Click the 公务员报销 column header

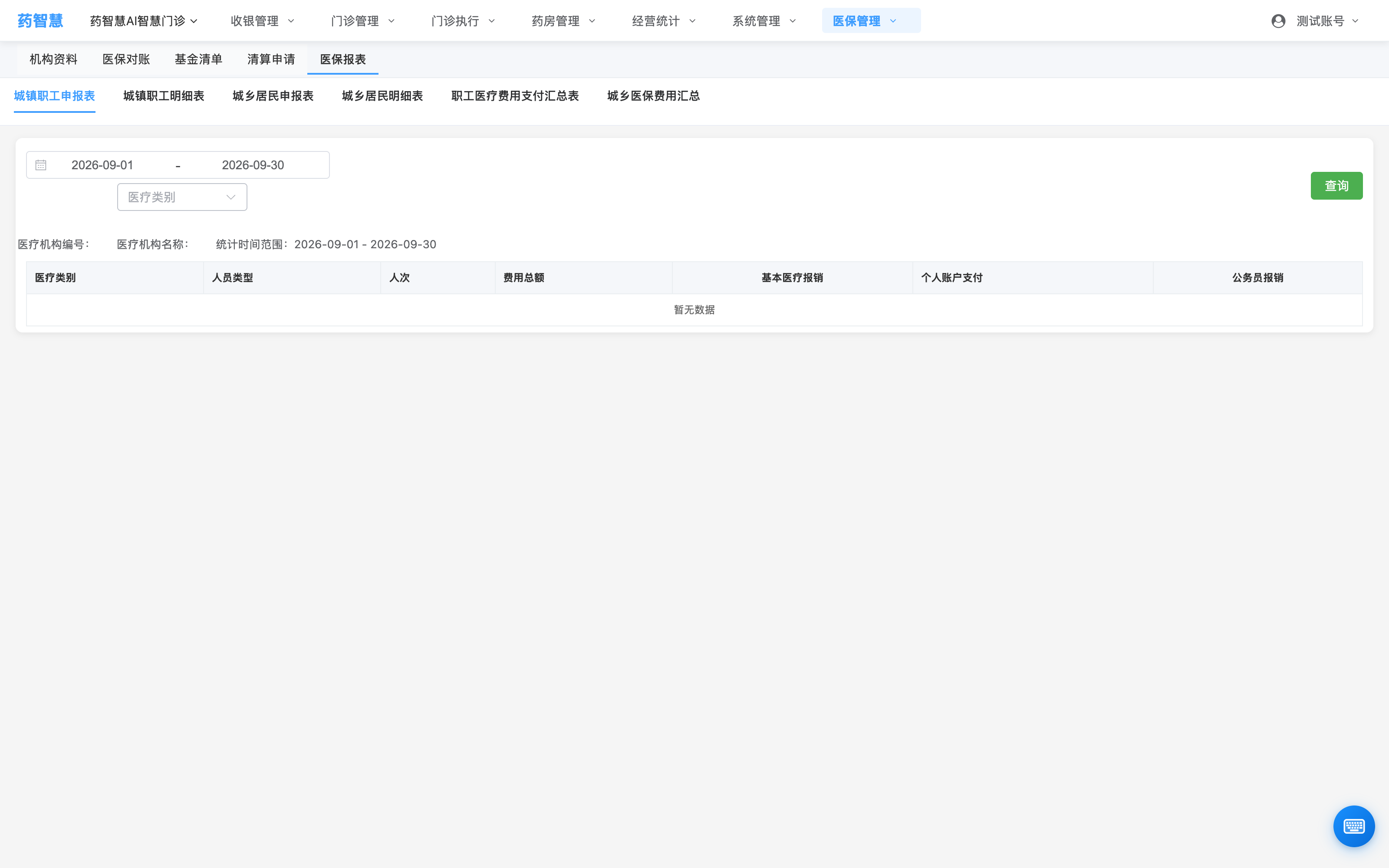(x=1257, y=278)
